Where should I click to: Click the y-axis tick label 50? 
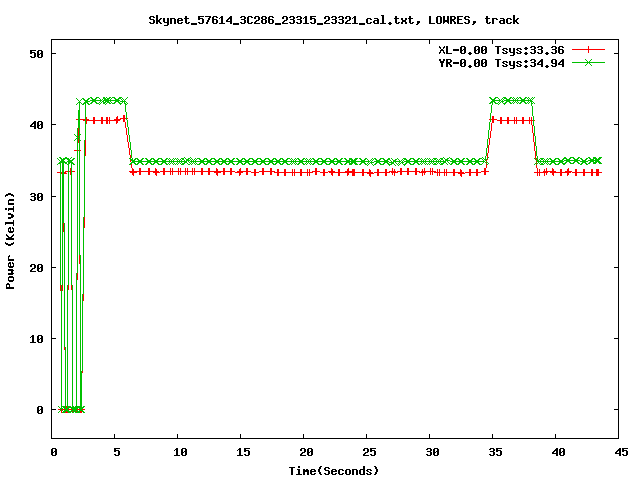tap(36, 54)
